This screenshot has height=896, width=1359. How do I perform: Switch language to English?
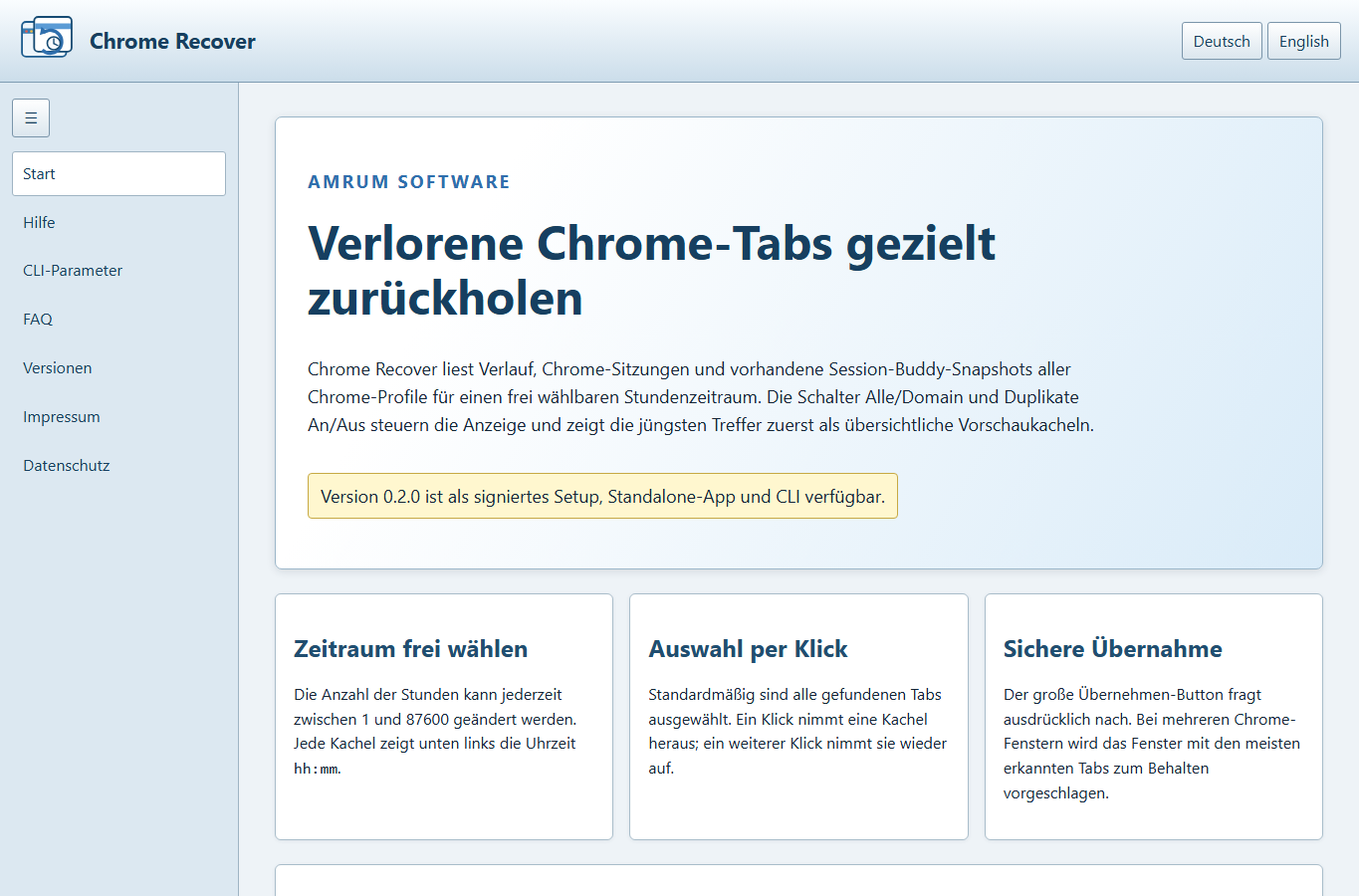[x=1304, y=41]
